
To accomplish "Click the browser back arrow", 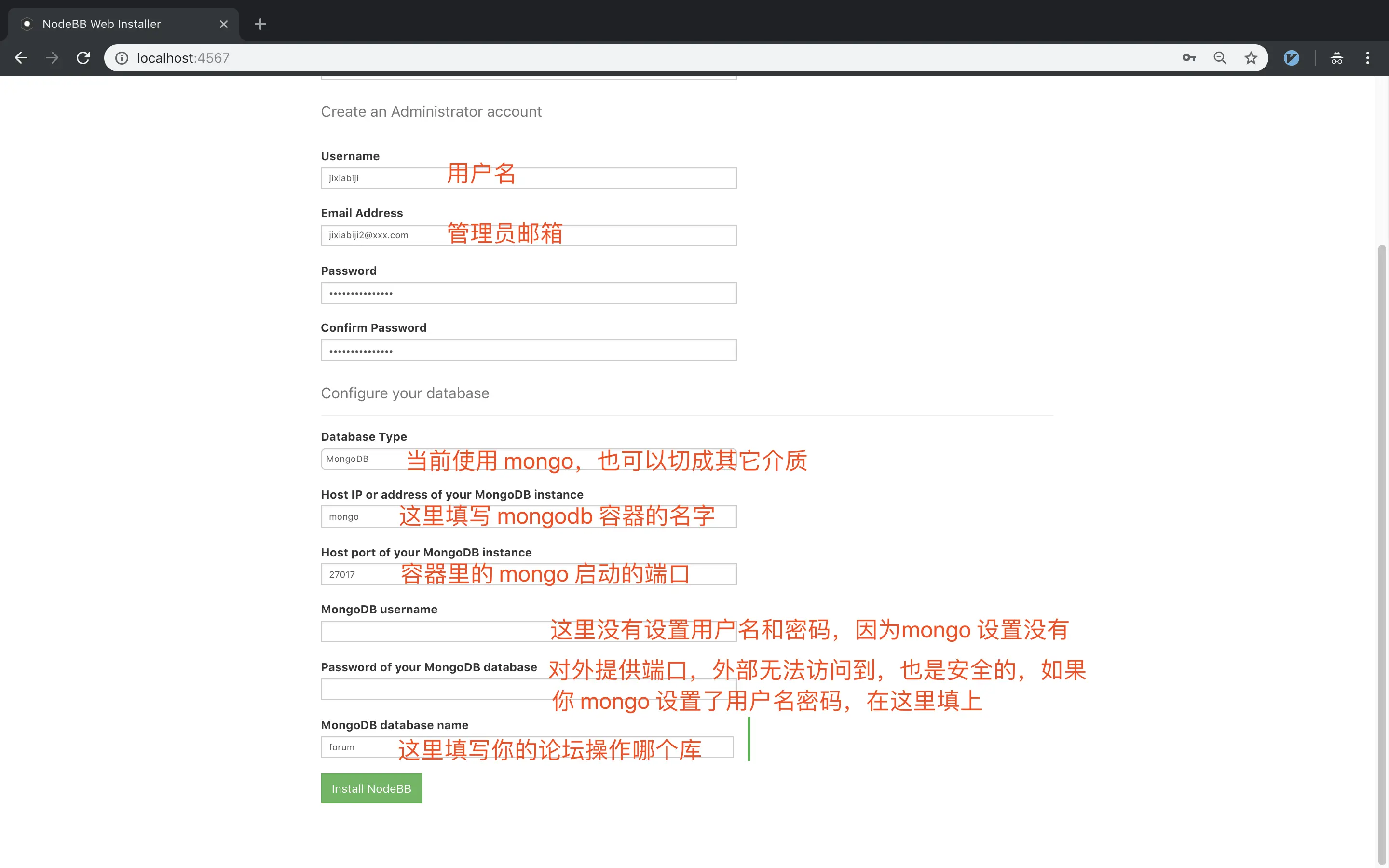I will pyautogui.click(x=21, y=58).
